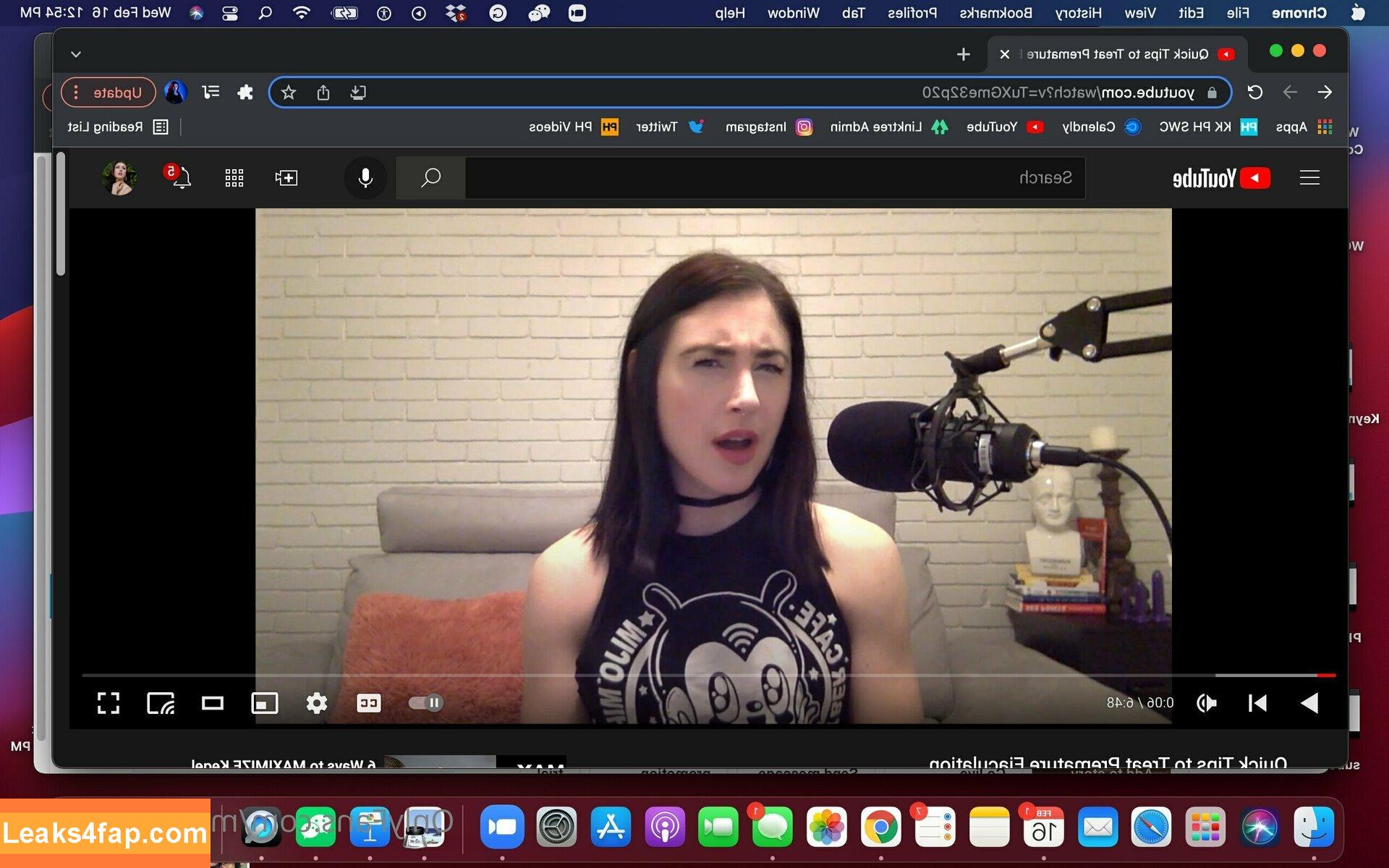Open the PH Videos bookmark
This screenshot has width=1389, height=868.
point(574,127)
